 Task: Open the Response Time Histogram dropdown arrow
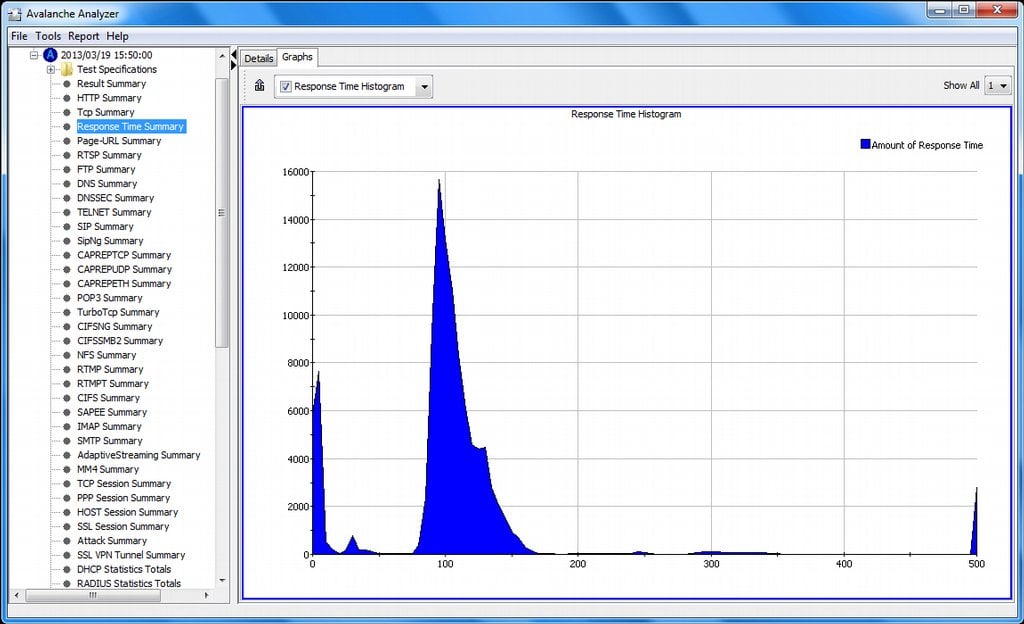424,86
